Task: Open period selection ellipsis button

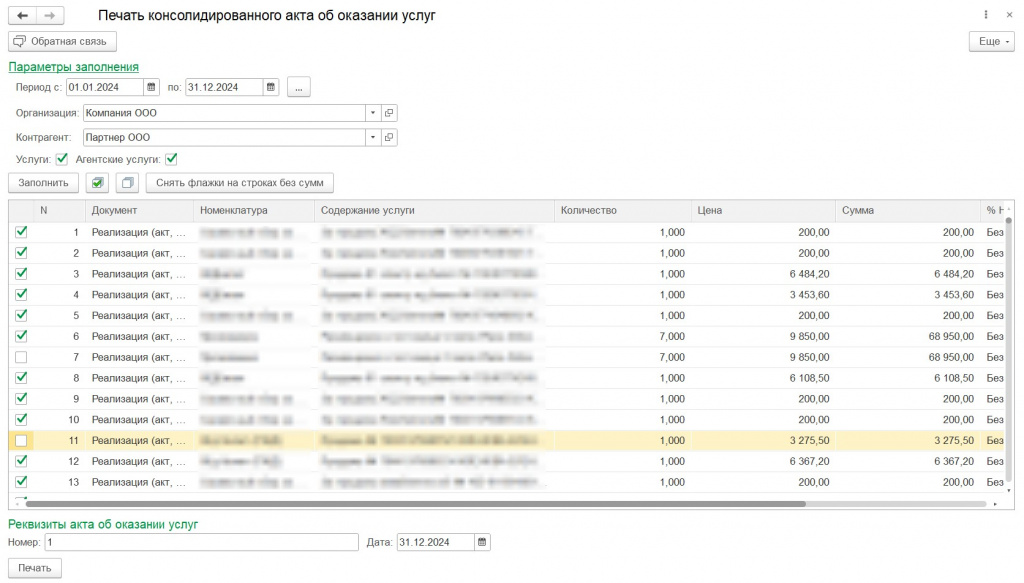Action: (x=298, y=87)
